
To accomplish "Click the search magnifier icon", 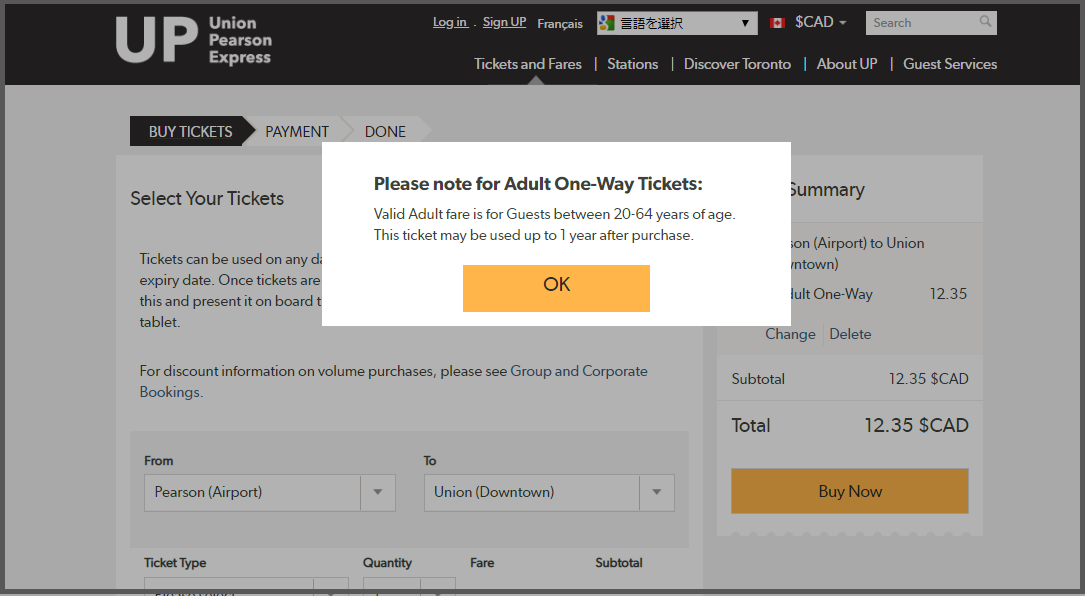I will coord(986,22).
